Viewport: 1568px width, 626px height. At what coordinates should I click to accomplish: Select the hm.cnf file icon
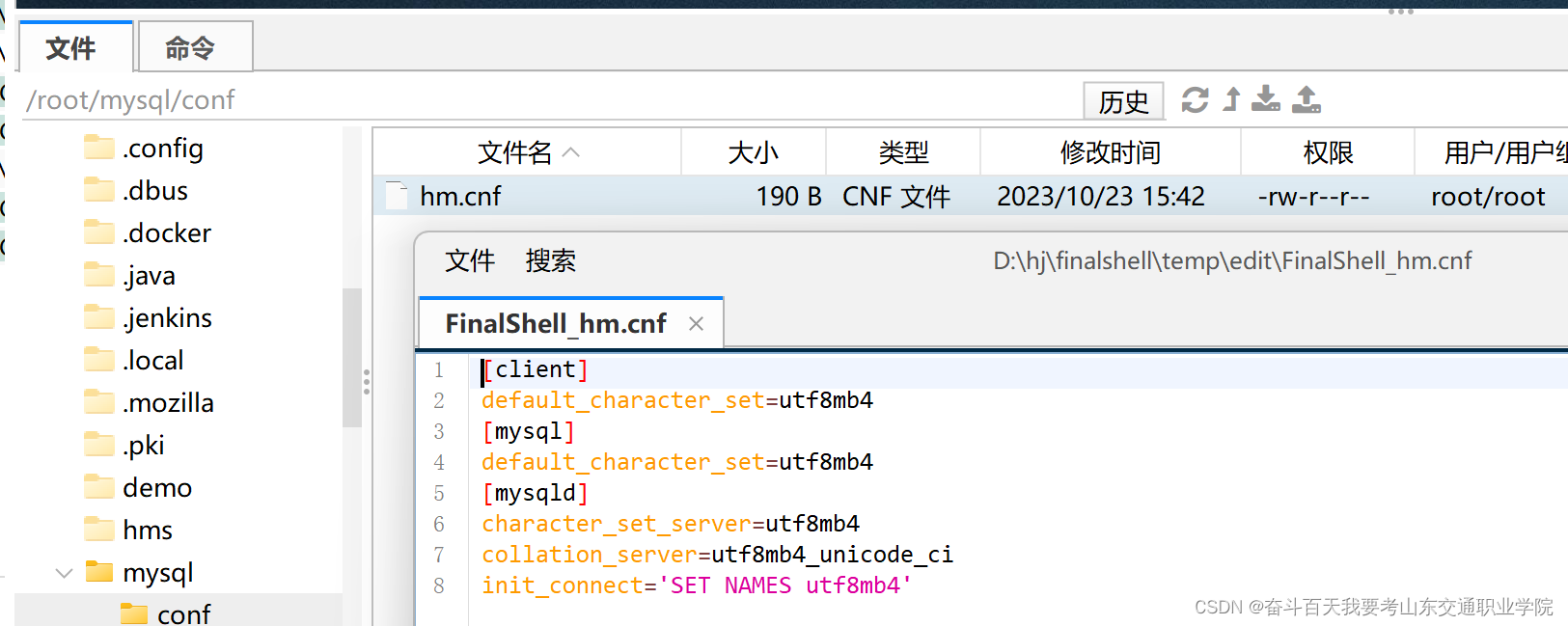tap(397, 196)
